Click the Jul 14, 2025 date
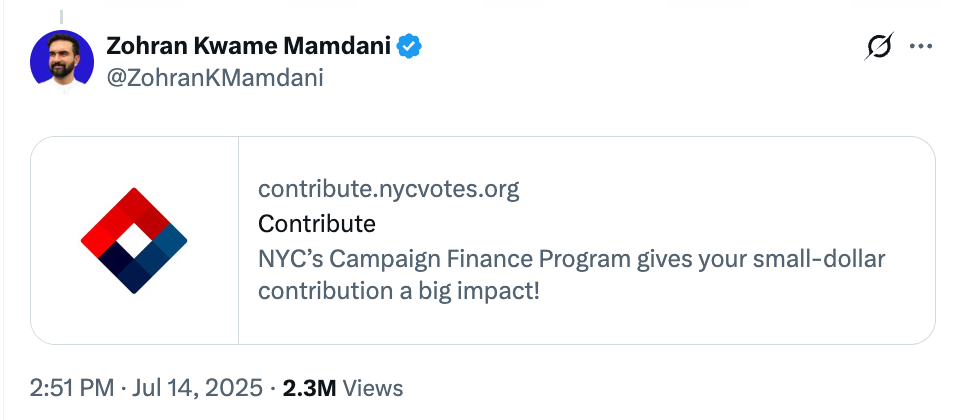The width and height of the screenshot is (958, 420). coord(195,388)
